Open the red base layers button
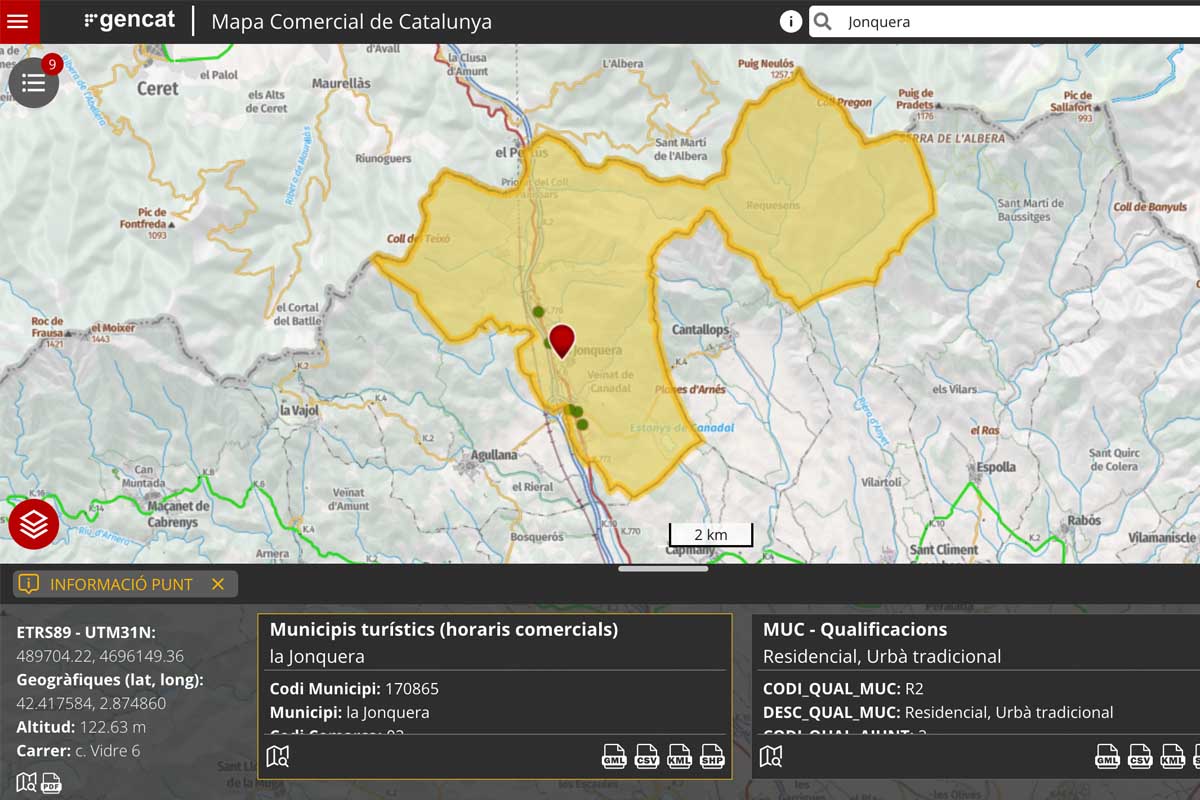The image size is (1200, 800). point(34,524)
